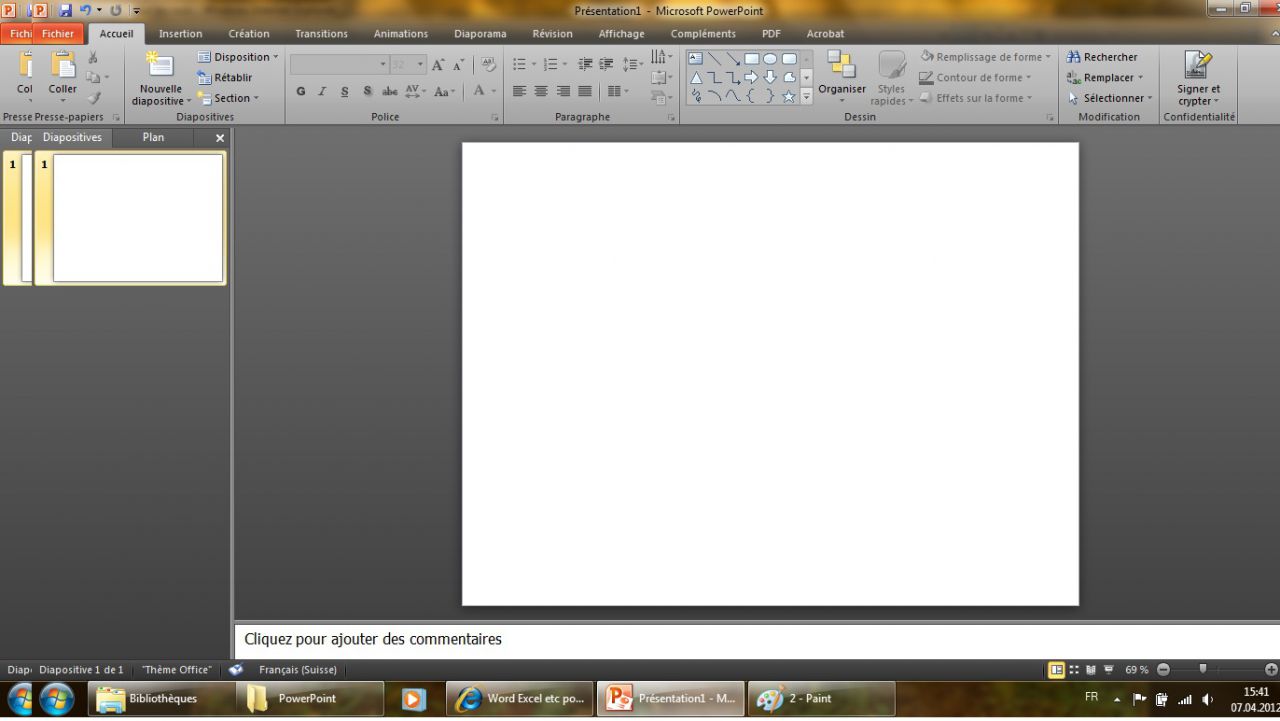The width and height of the screenshot is (1280, 721).
Task: Click the Organiser arrange icon
Action: click(842, 65)
